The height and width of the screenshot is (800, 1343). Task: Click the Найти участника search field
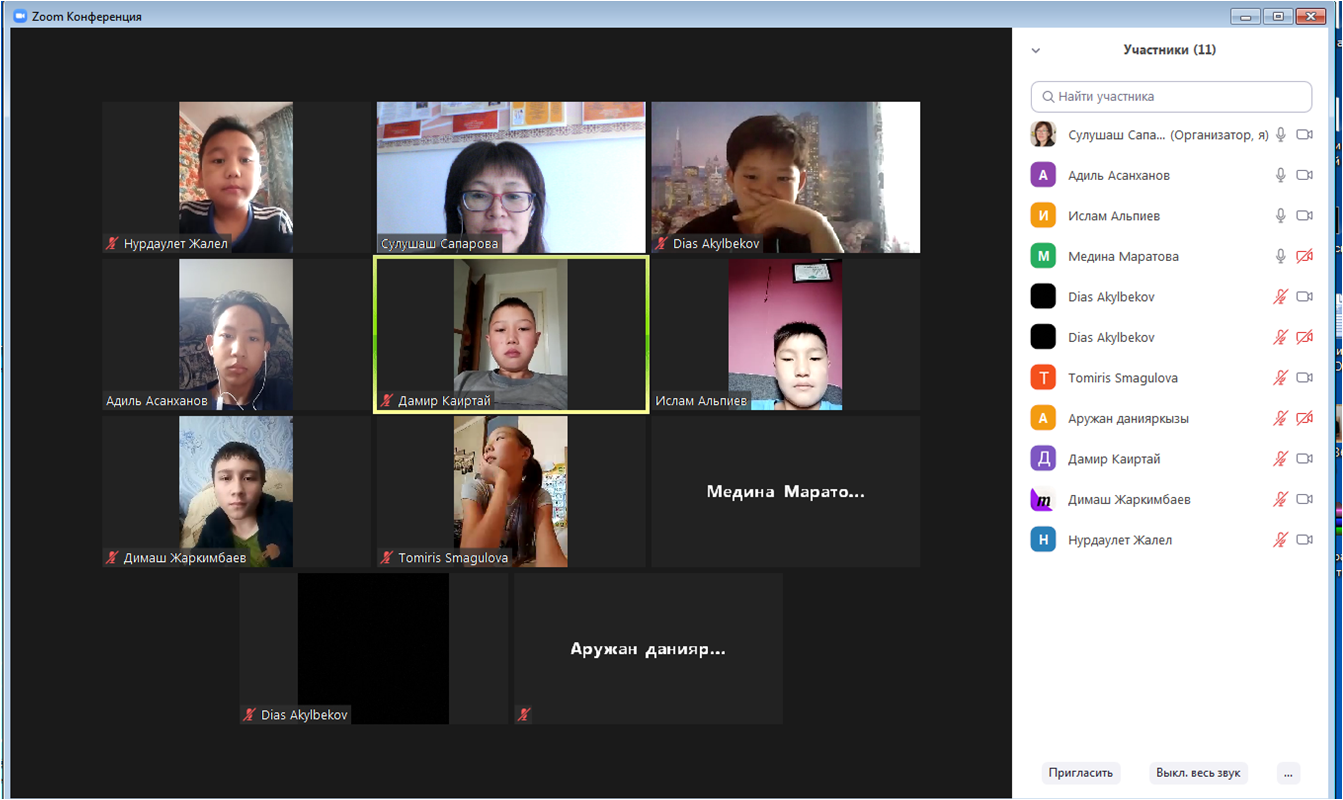1171,97
